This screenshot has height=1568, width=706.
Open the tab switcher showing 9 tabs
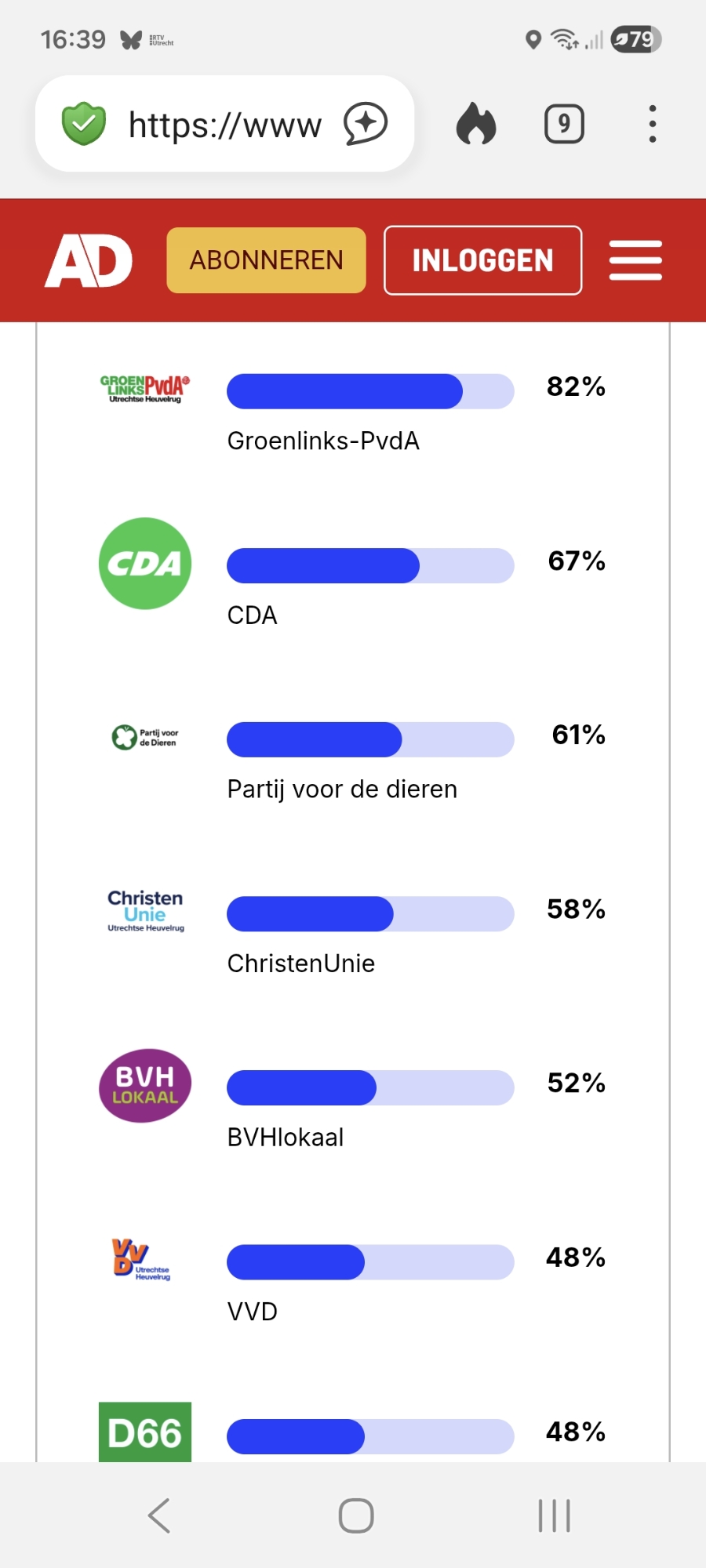564,124
